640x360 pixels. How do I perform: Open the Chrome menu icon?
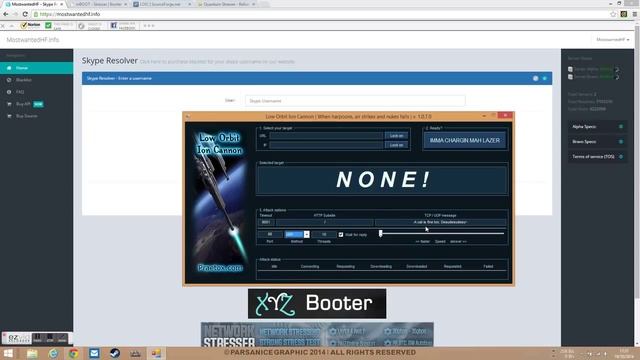635,14
